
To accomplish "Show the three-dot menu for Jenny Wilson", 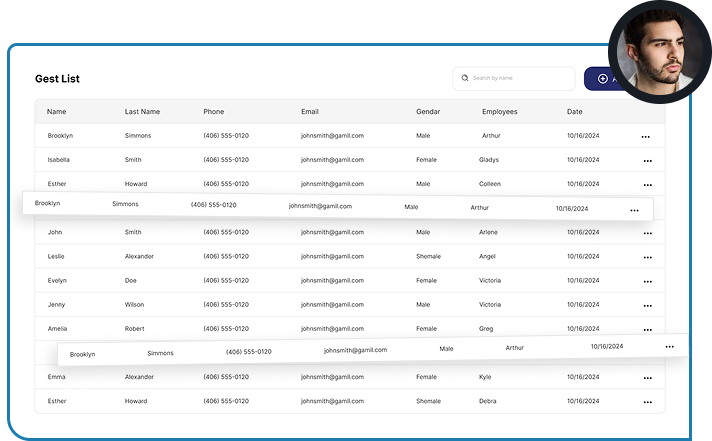I will [x=647, y=306].
